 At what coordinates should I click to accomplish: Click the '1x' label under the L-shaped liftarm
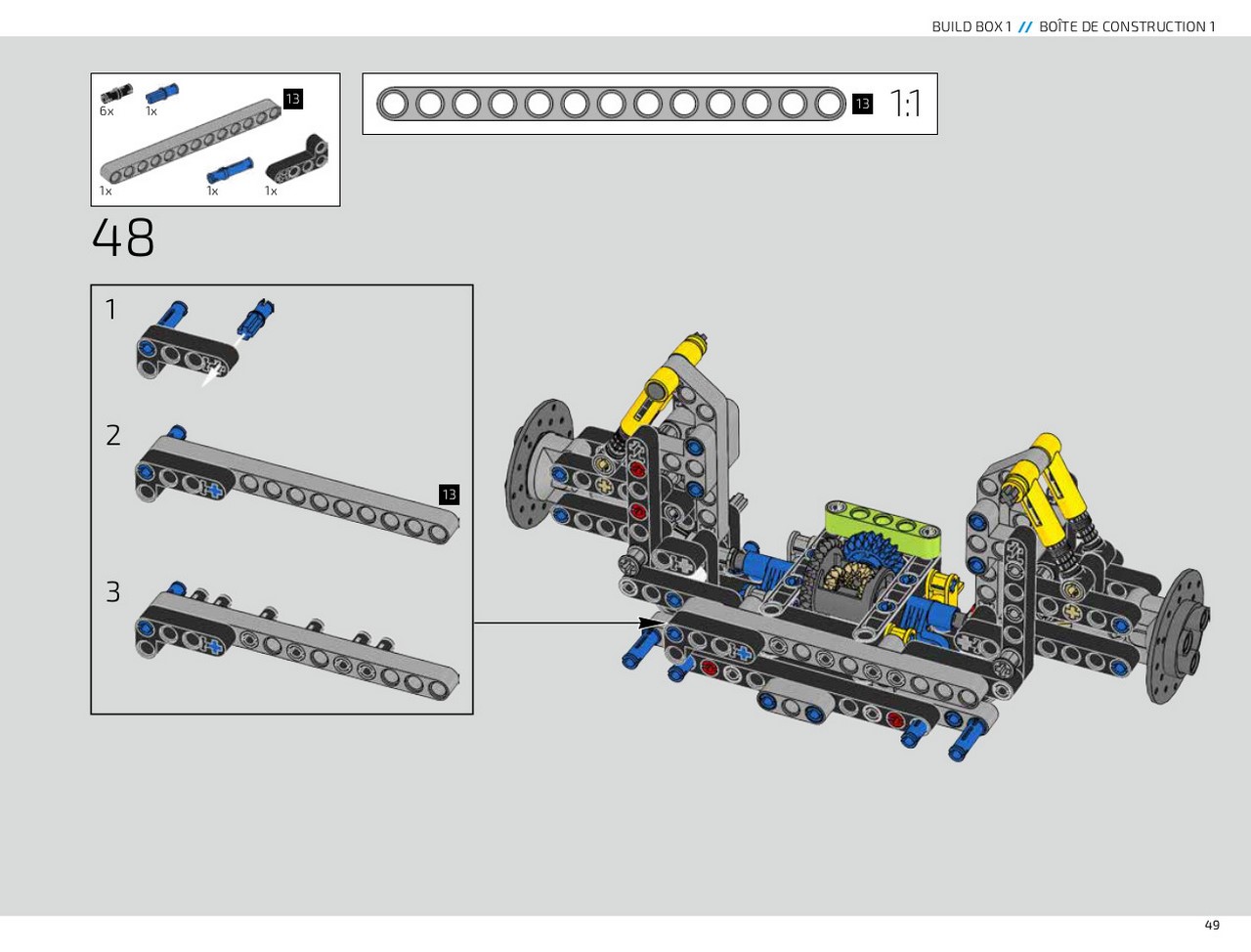[271, 191]
